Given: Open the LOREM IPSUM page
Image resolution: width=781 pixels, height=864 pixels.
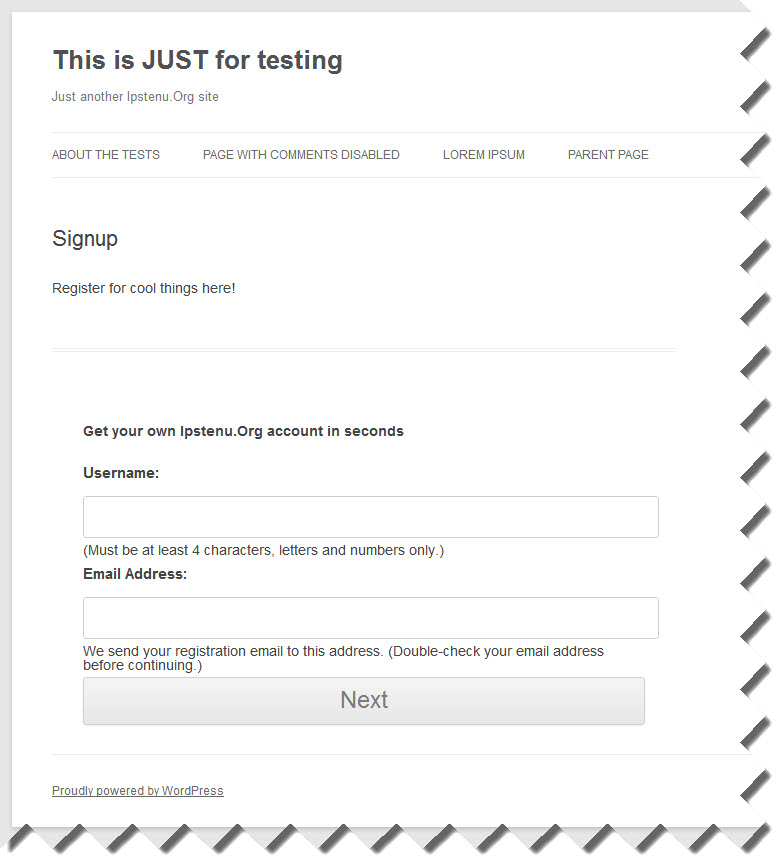Looking at the screenshot, I should (484, 155).
